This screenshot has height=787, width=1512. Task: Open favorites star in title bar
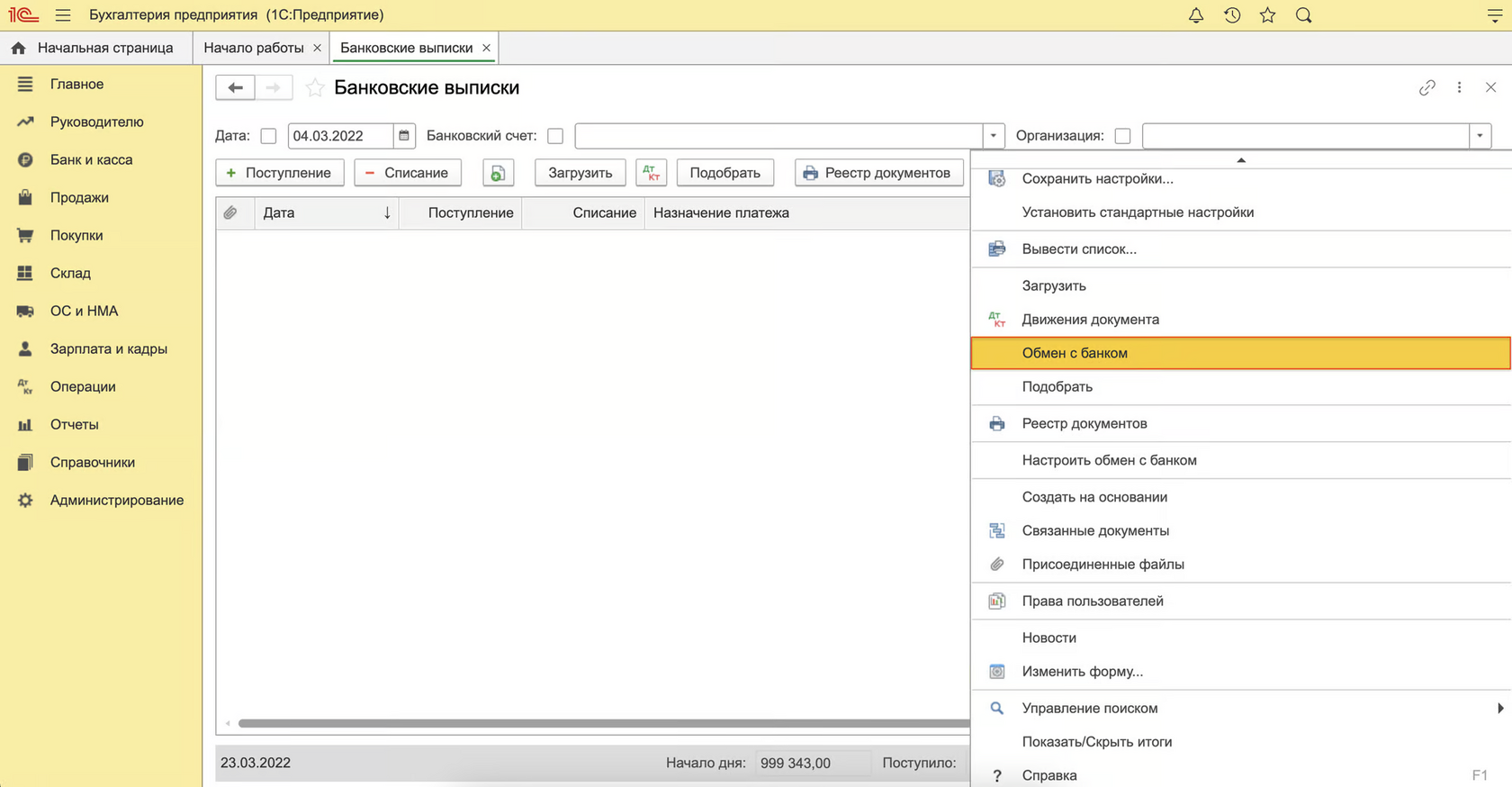tap(1268, 15)
